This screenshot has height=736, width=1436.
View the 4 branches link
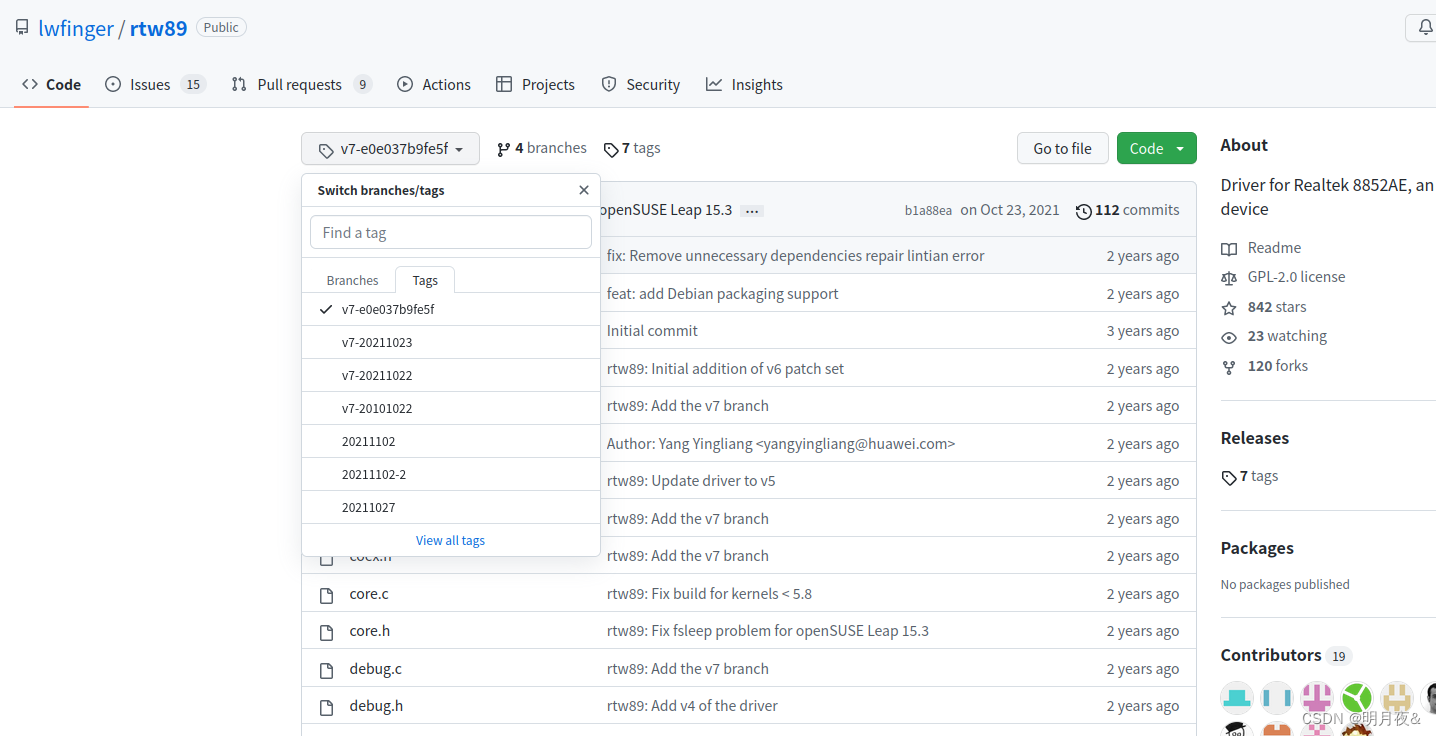542,148
